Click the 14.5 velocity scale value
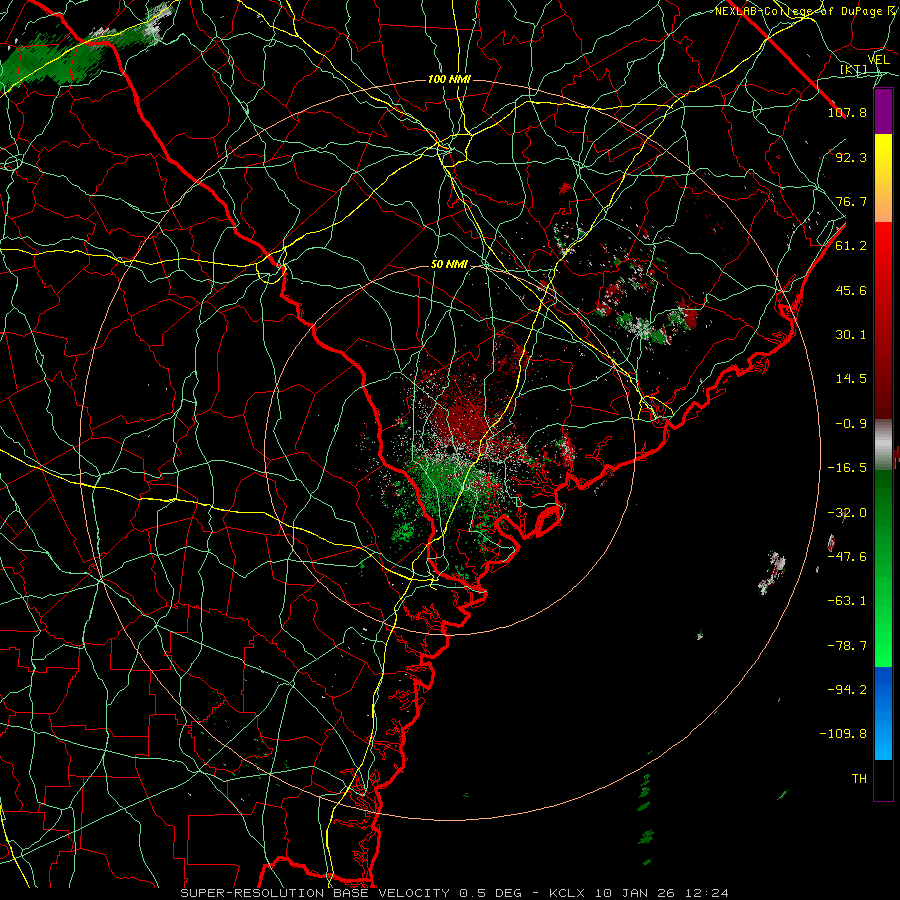 click(851, 379)
